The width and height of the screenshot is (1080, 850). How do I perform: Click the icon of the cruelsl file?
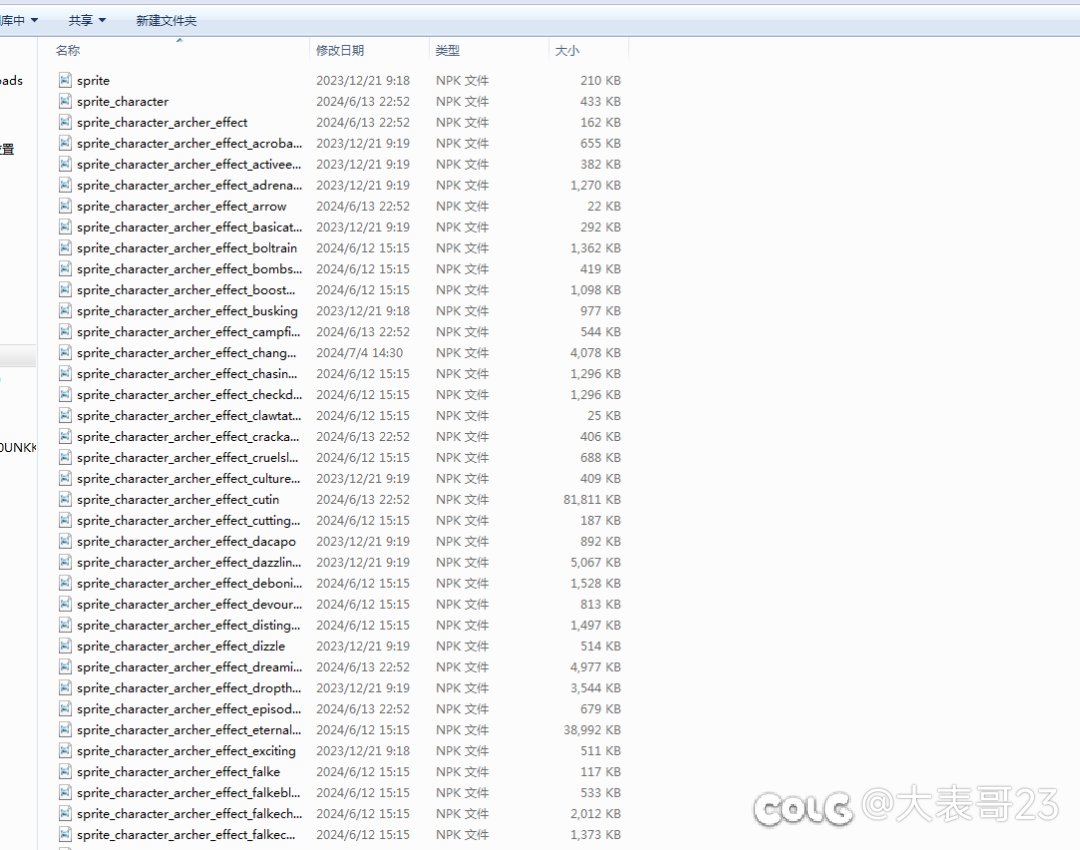(65, 457)
